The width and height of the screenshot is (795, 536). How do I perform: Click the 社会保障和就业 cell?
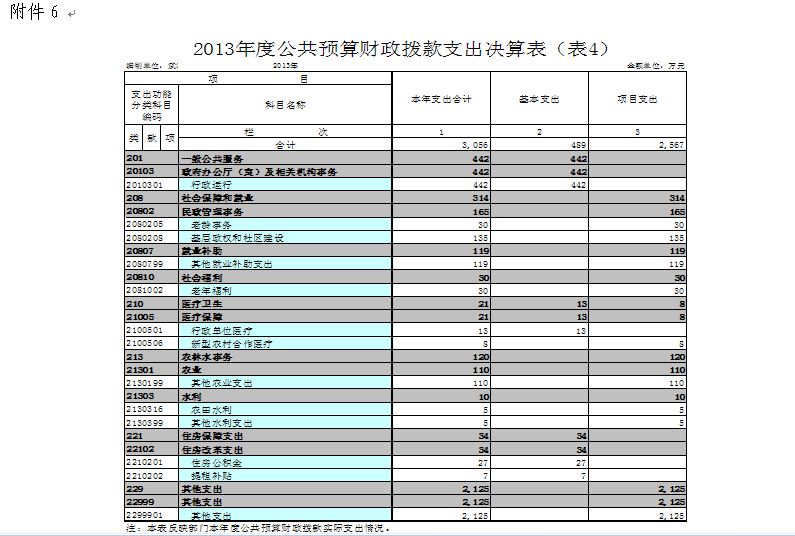(216, 198)
